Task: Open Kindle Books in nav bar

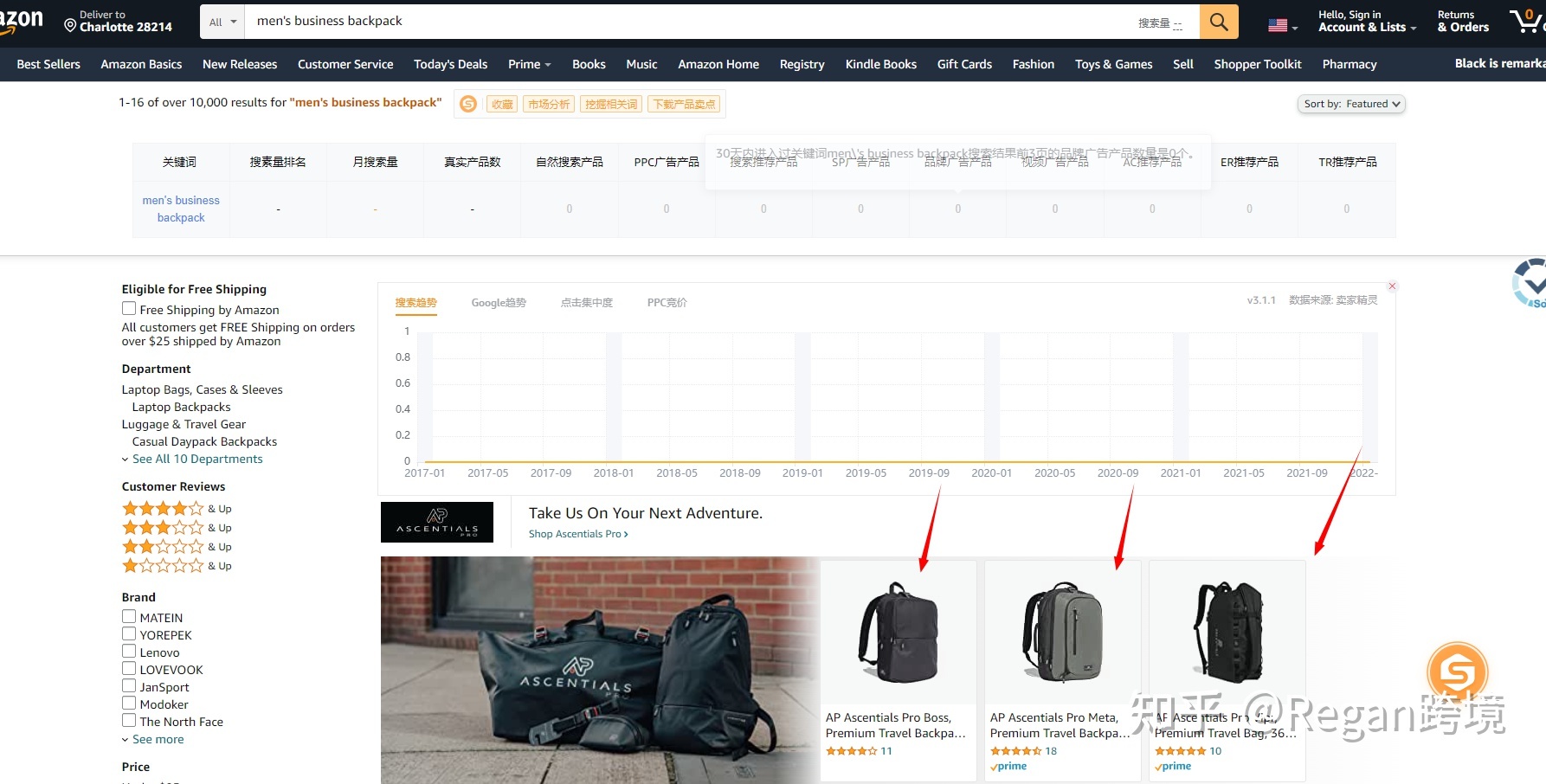Action: [880, 64]
